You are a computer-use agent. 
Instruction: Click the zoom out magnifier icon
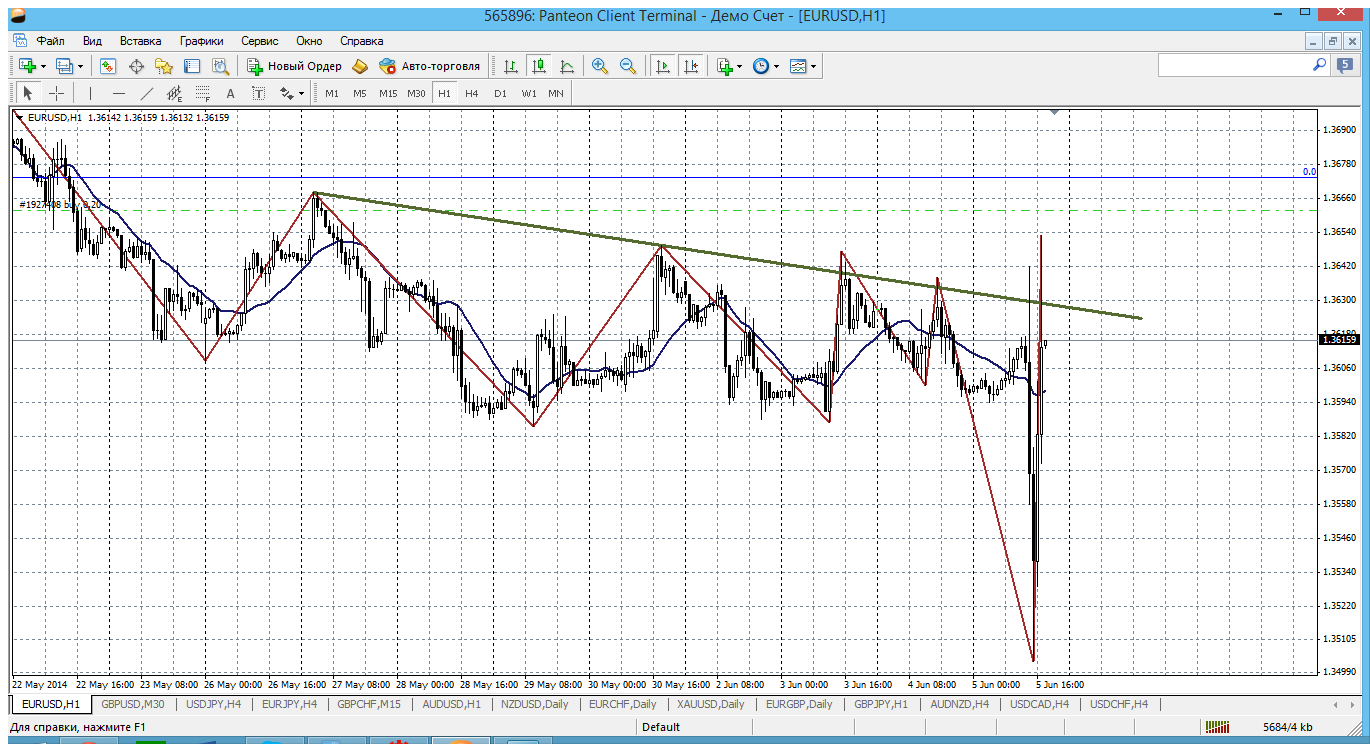click(628, 66)
